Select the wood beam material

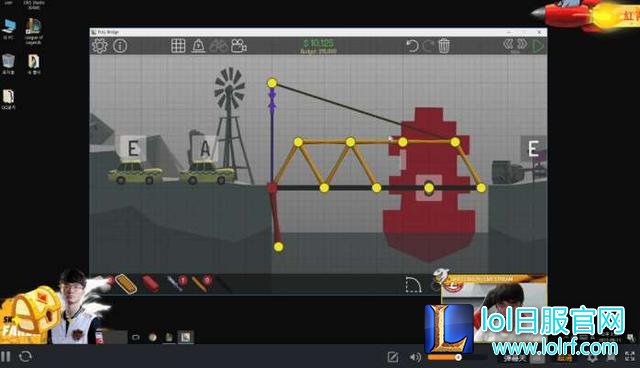point(126,284)
